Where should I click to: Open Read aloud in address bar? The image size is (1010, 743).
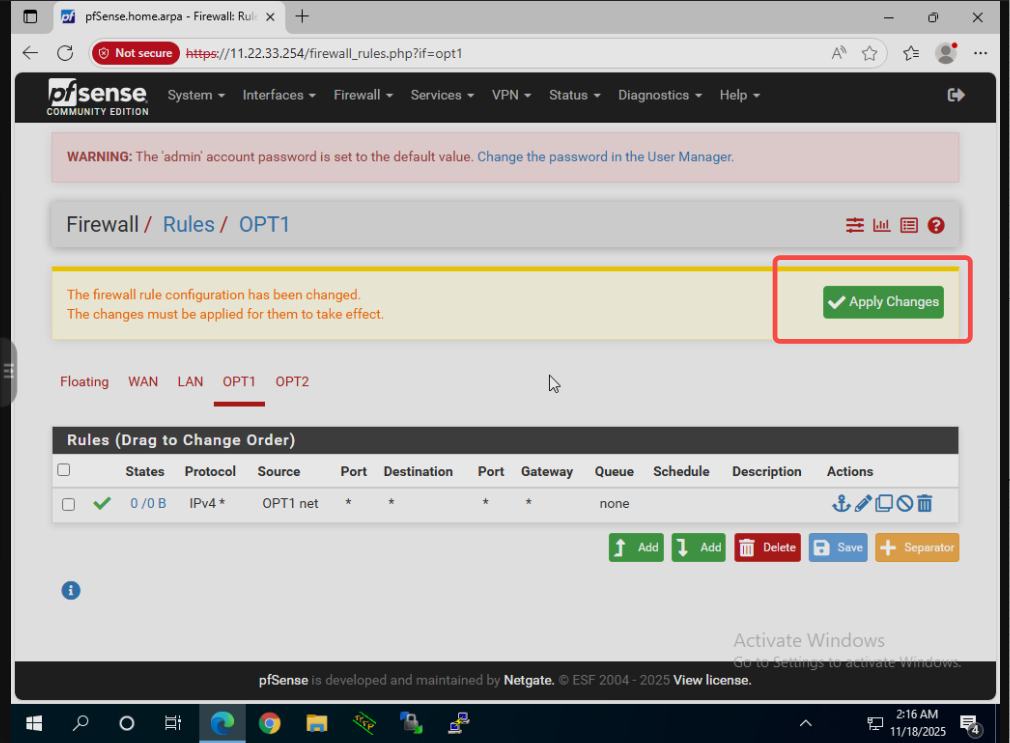click(x=839, y=53)
